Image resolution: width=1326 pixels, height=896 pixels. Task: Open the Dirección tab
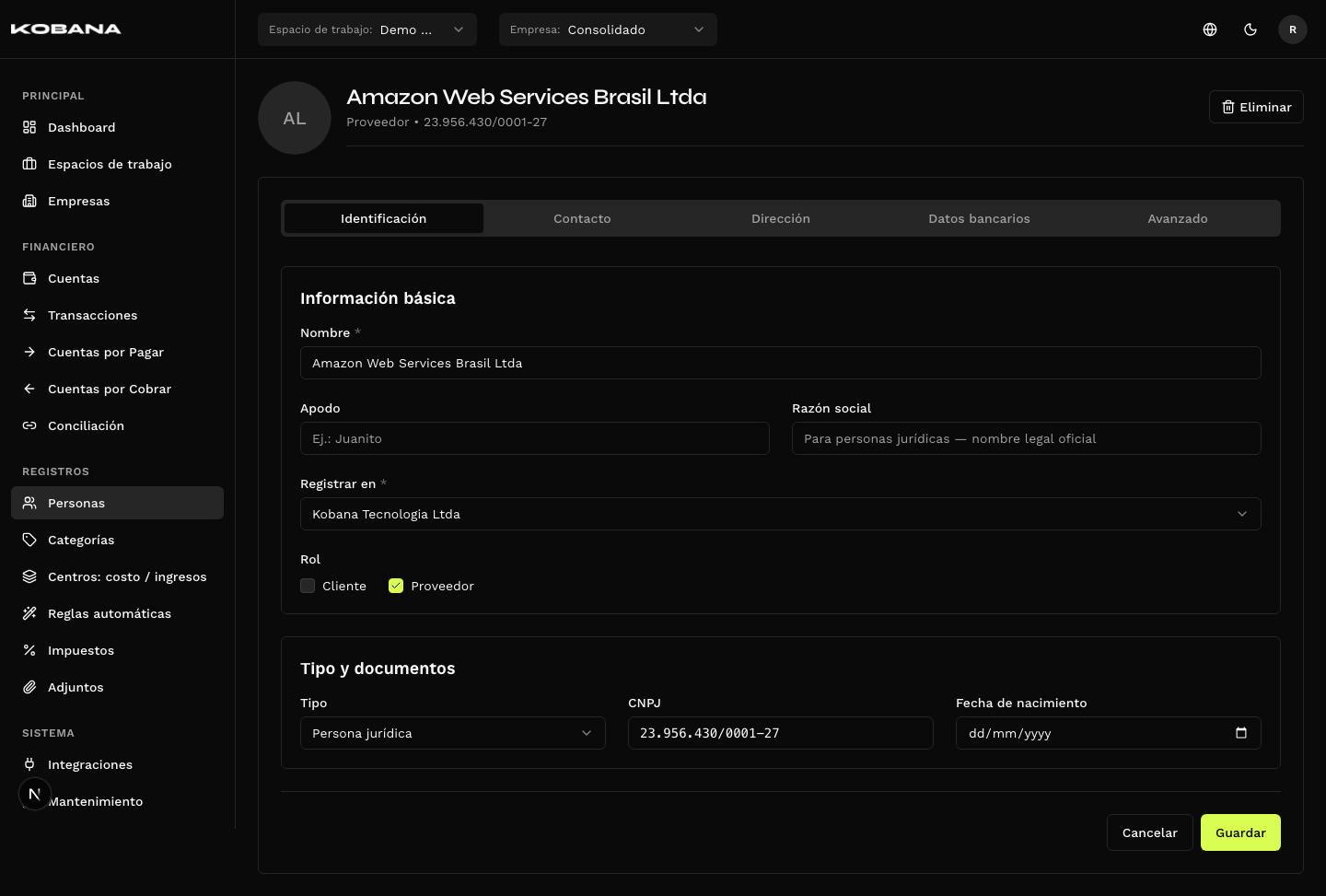click(x=781, y=218)
